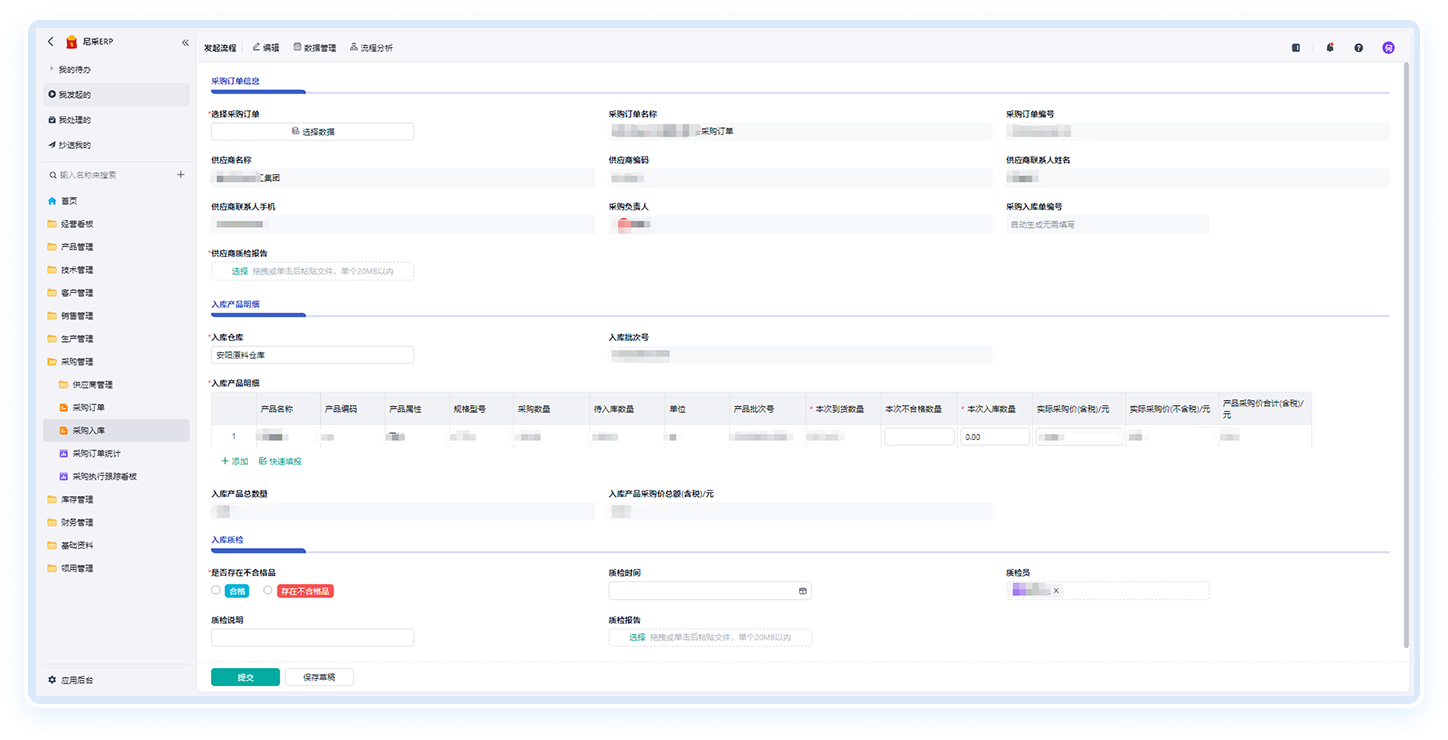Select the 存在不合格品 radio option

268,591
